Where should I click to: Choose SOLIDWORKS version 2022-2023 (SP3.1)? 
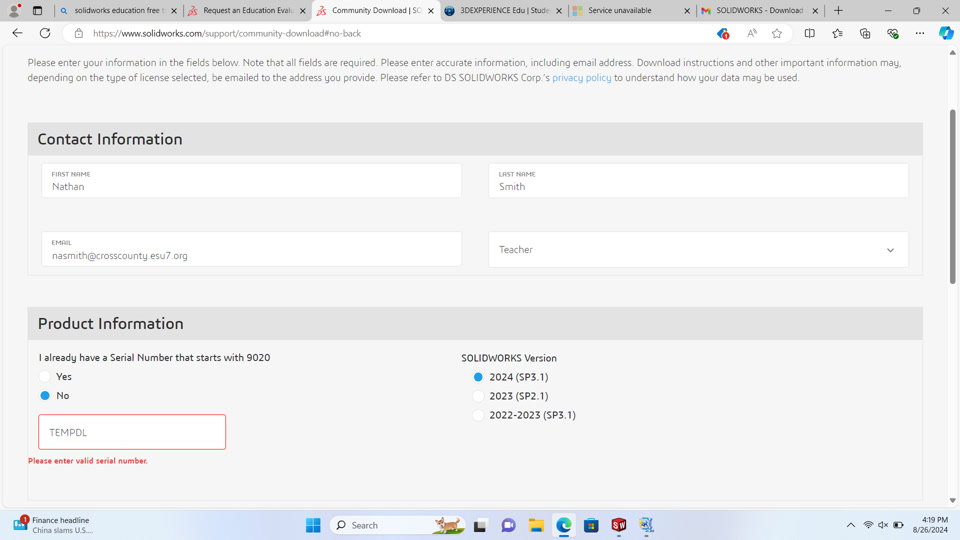coord(478,415)
